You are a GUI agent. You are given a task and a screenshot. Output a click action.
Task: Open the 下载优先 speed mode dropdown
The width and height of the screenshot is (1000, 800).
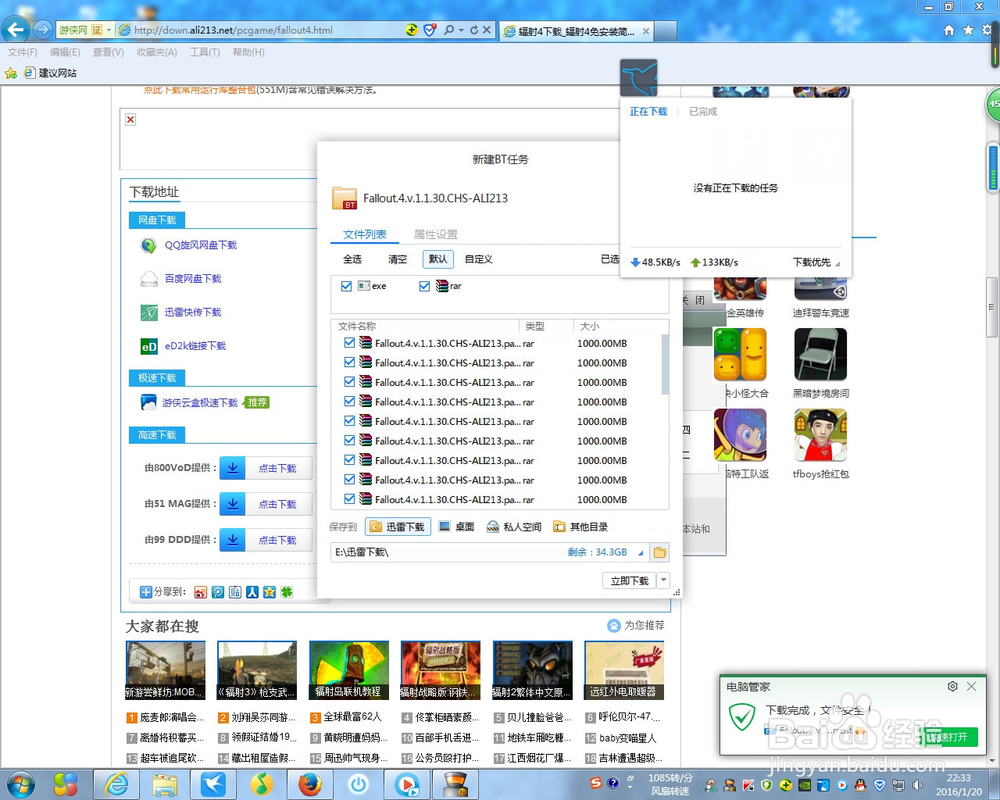tap(816, 262)
